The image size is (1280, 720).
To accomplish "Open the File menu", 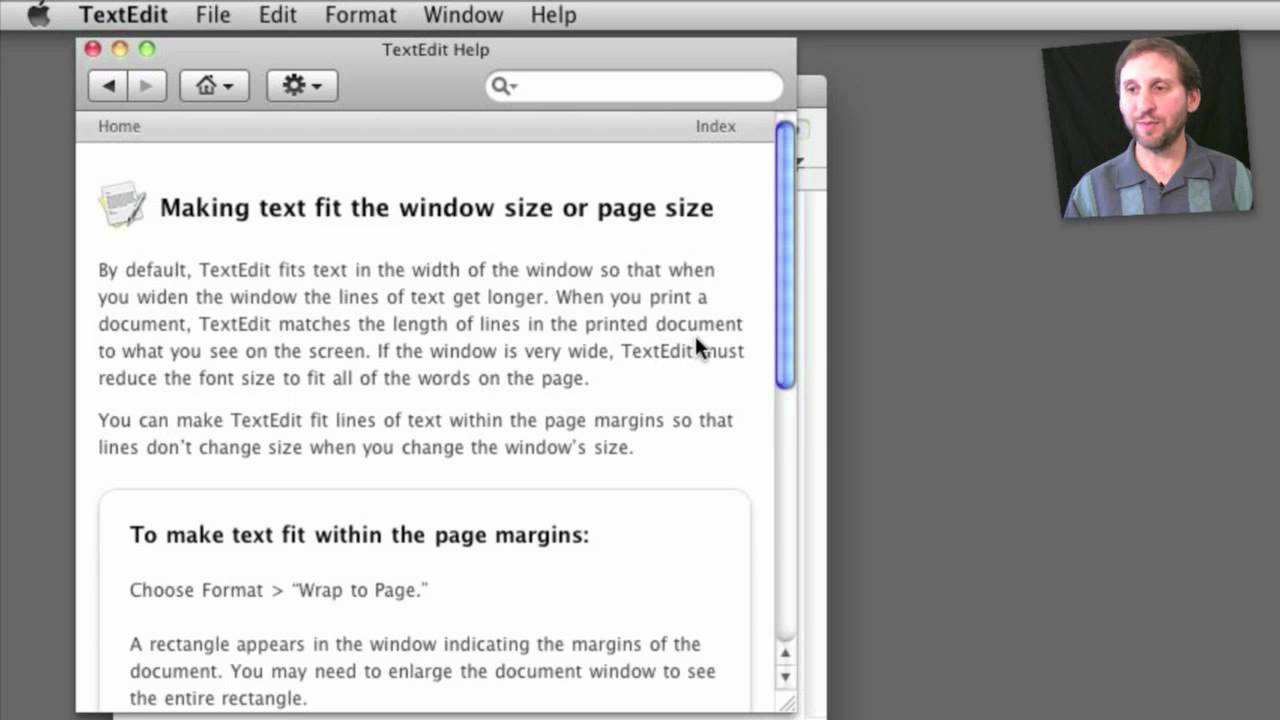I will pos(213,15).
